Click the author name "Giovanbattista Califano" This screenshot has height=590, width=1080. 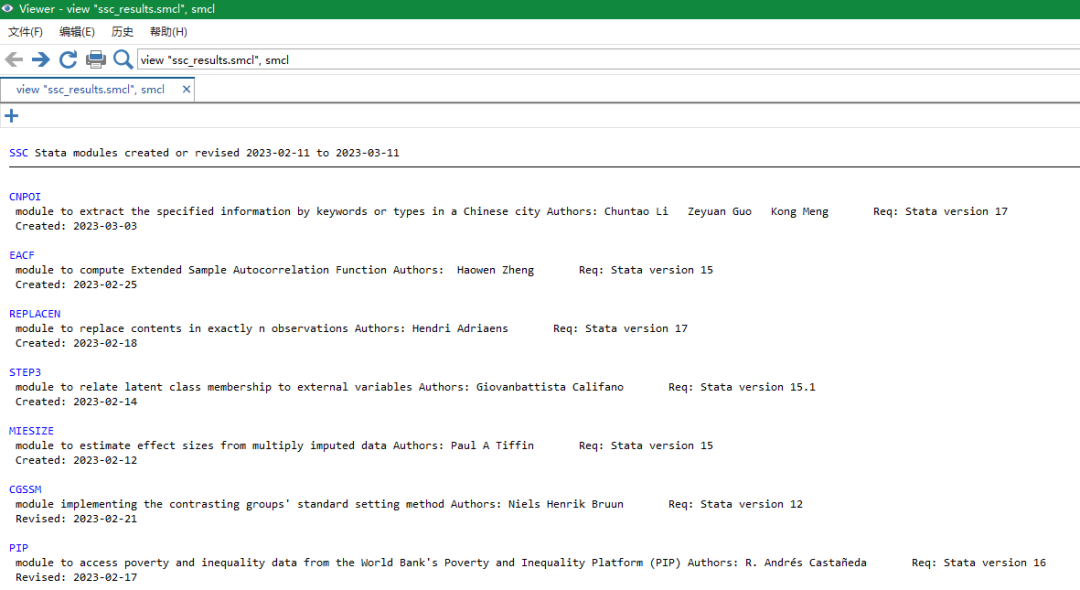[x=550, y=387]
